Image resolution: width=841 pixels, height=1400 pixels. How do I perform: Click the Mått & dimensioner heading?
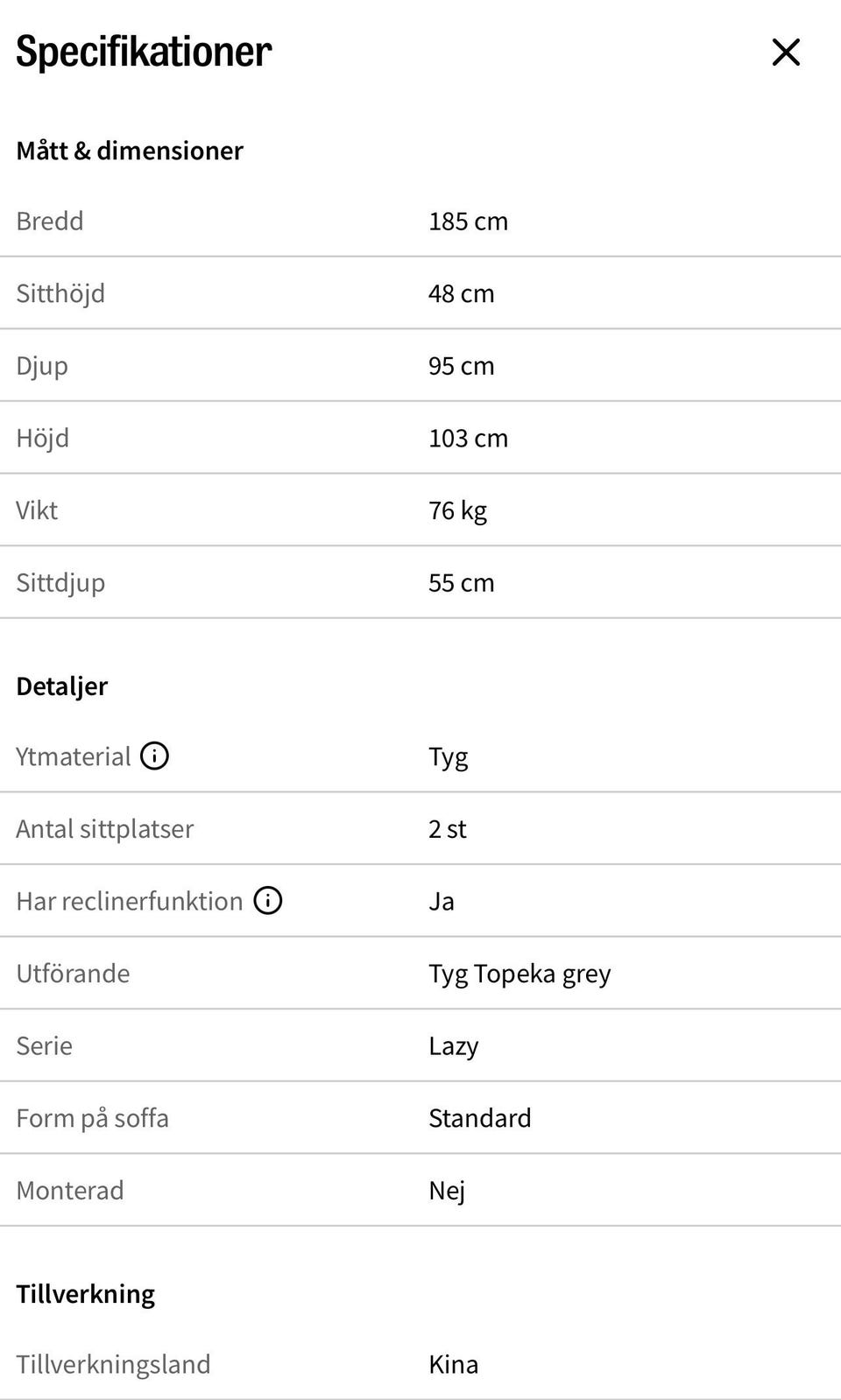[130, 151]
